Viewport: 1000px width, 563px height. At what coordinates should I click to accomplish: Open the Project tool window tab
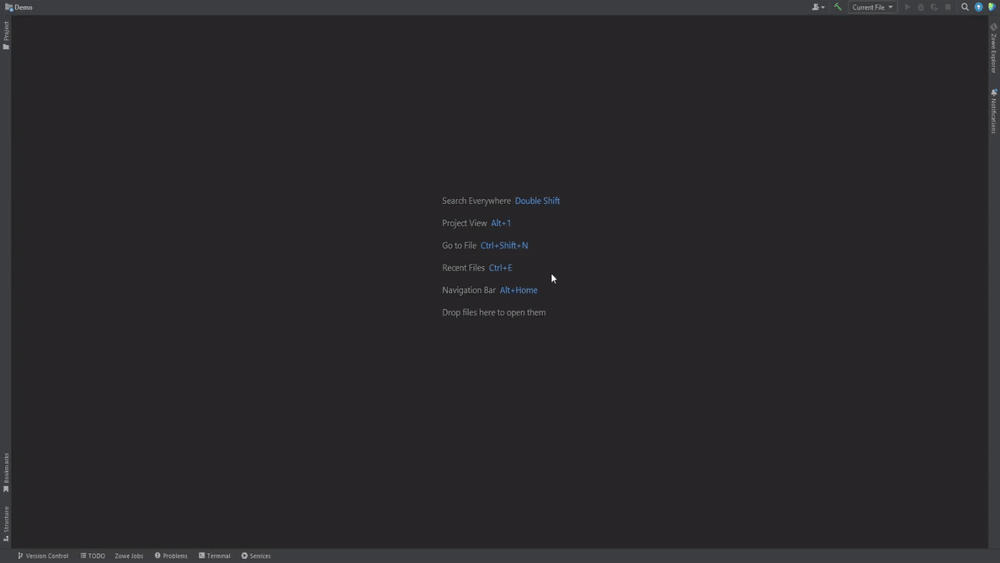click(6, 35)
